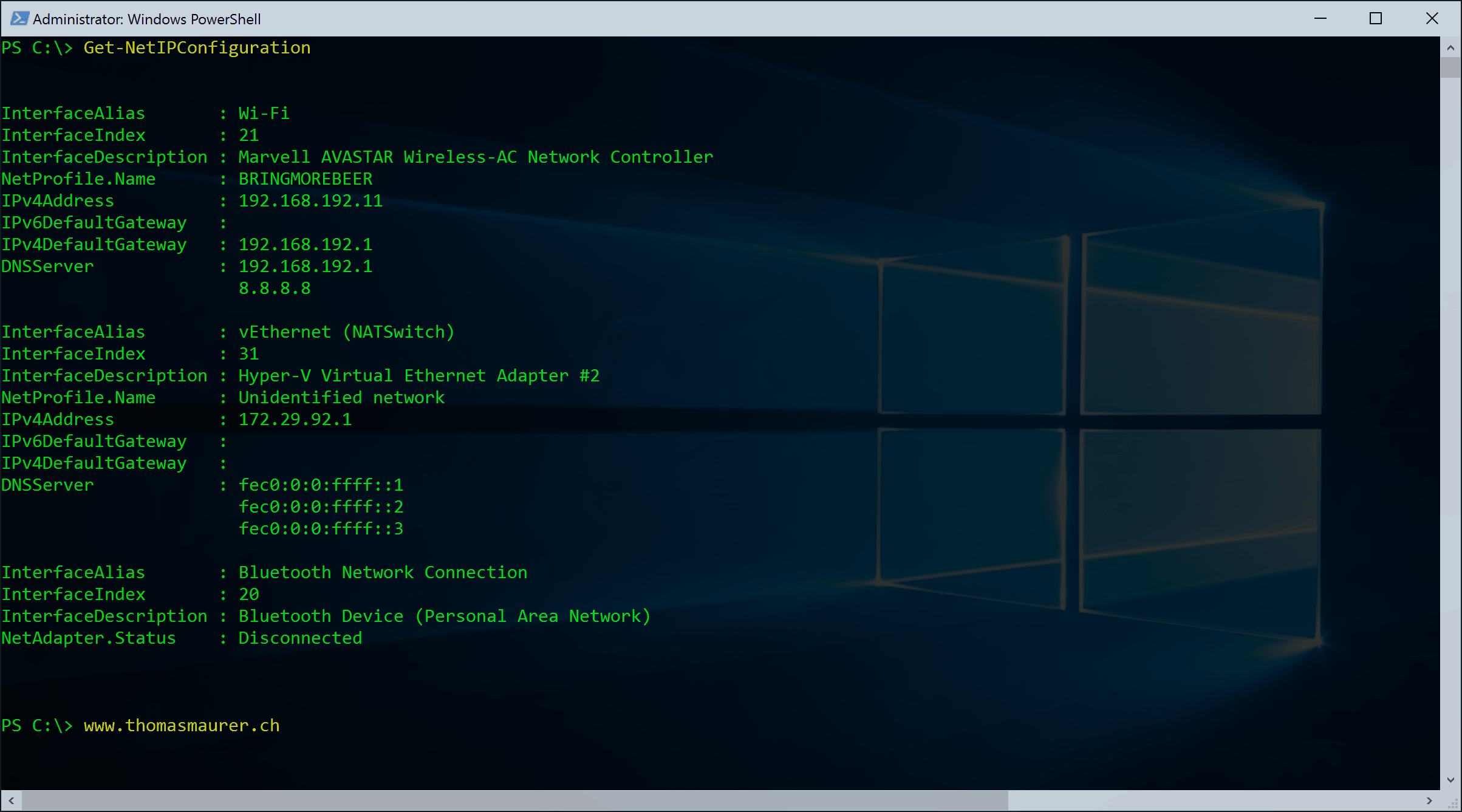The width and height of the screenshot is (1462, 812).
Task: Click the PowerShell icon in title bar
Action: click(x=19, y=18)
